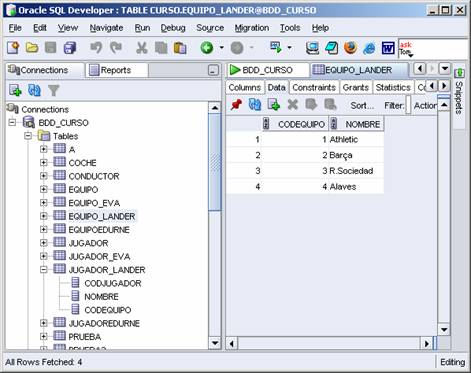
Task: Switch to the Constraints tab
Action: click(x=314, y=87)
